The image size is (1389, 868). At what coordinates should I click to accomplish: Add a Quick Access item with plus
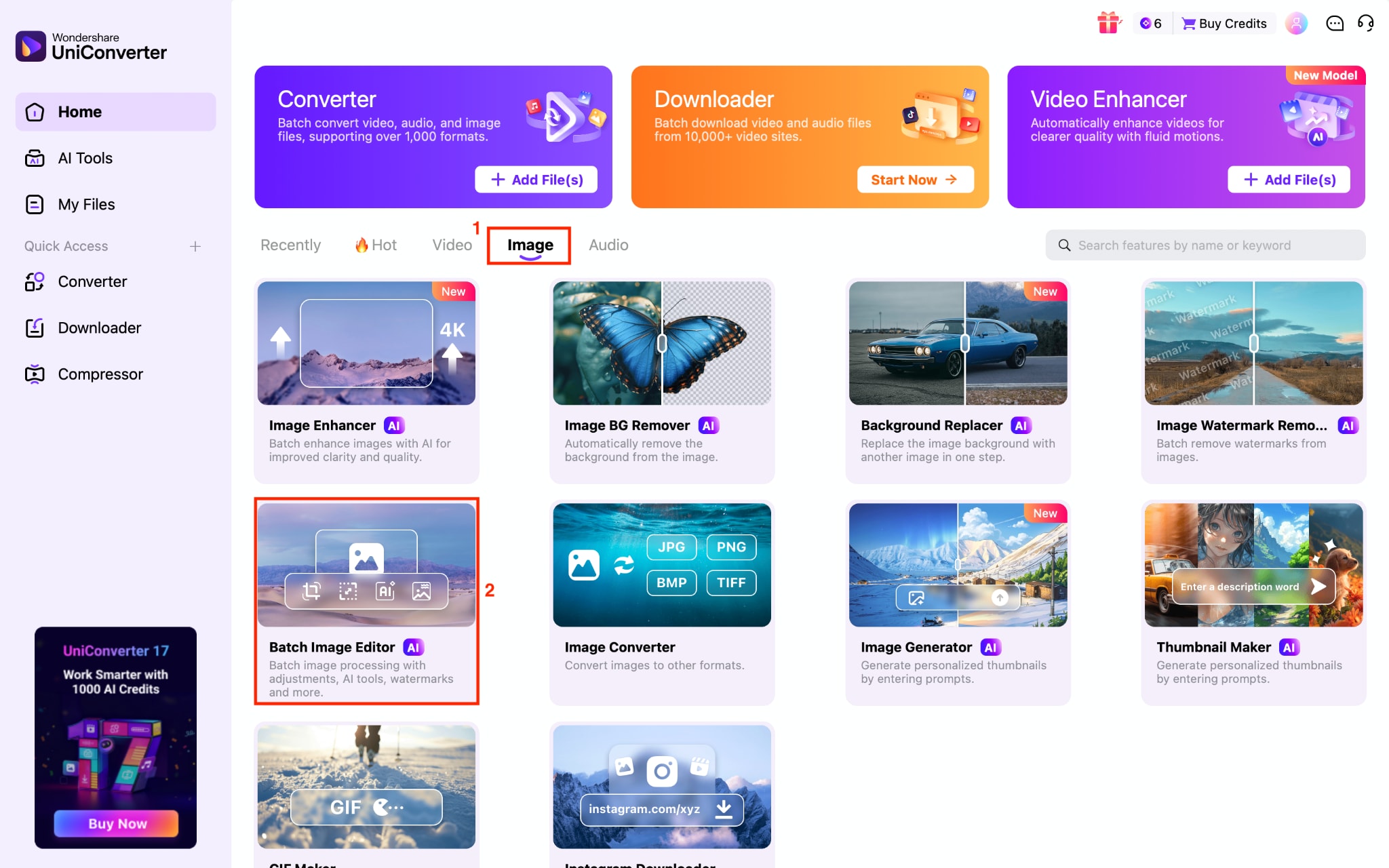tap(195, 246)
